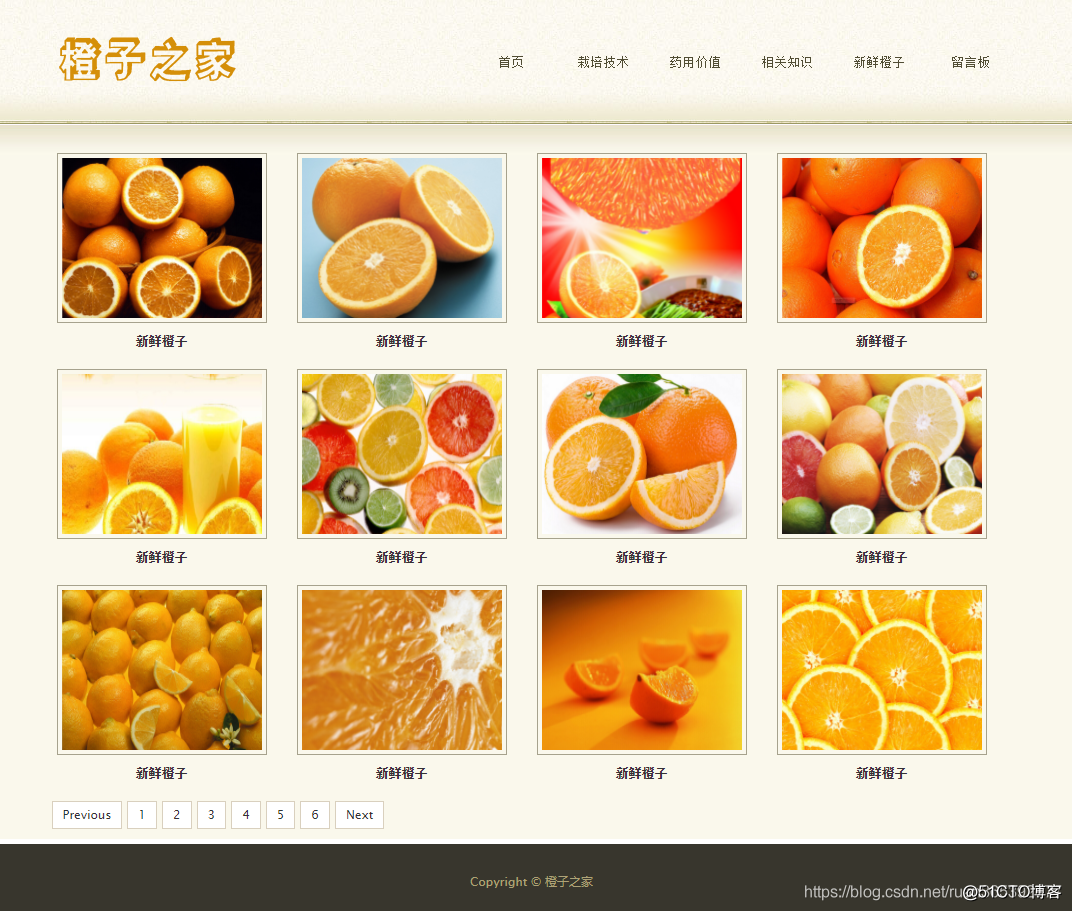Open the orange with green leaves thumbnail
Screen dimensions: 1072x911
[641, 453]
